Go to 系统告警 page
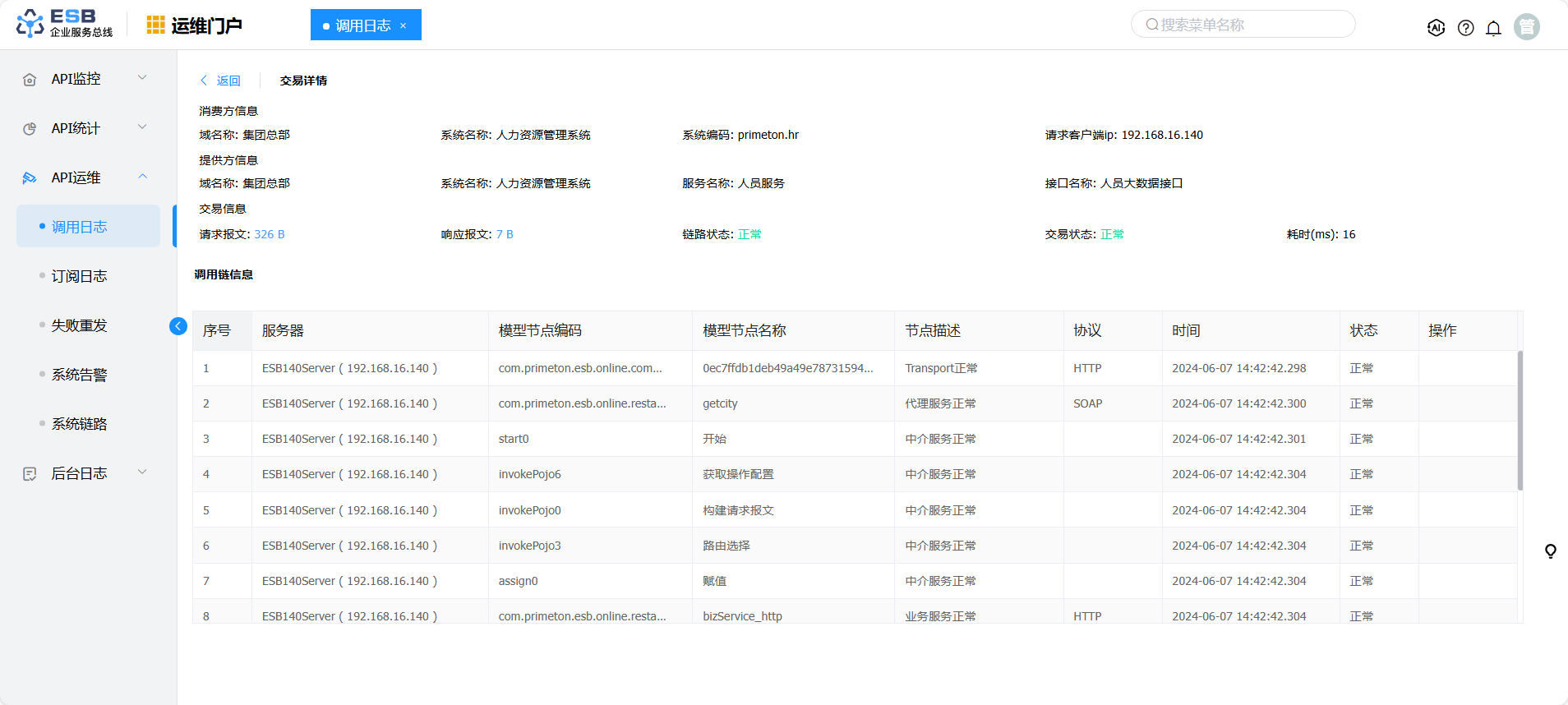The height and width of the screenshot is (705, 1568). pos(79,375)
